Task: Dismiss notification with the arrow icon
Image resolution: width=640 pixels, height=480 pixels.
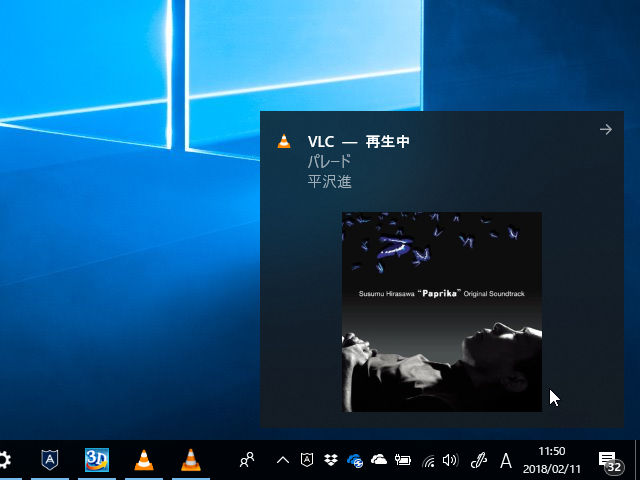Action: tap(606, 129)
